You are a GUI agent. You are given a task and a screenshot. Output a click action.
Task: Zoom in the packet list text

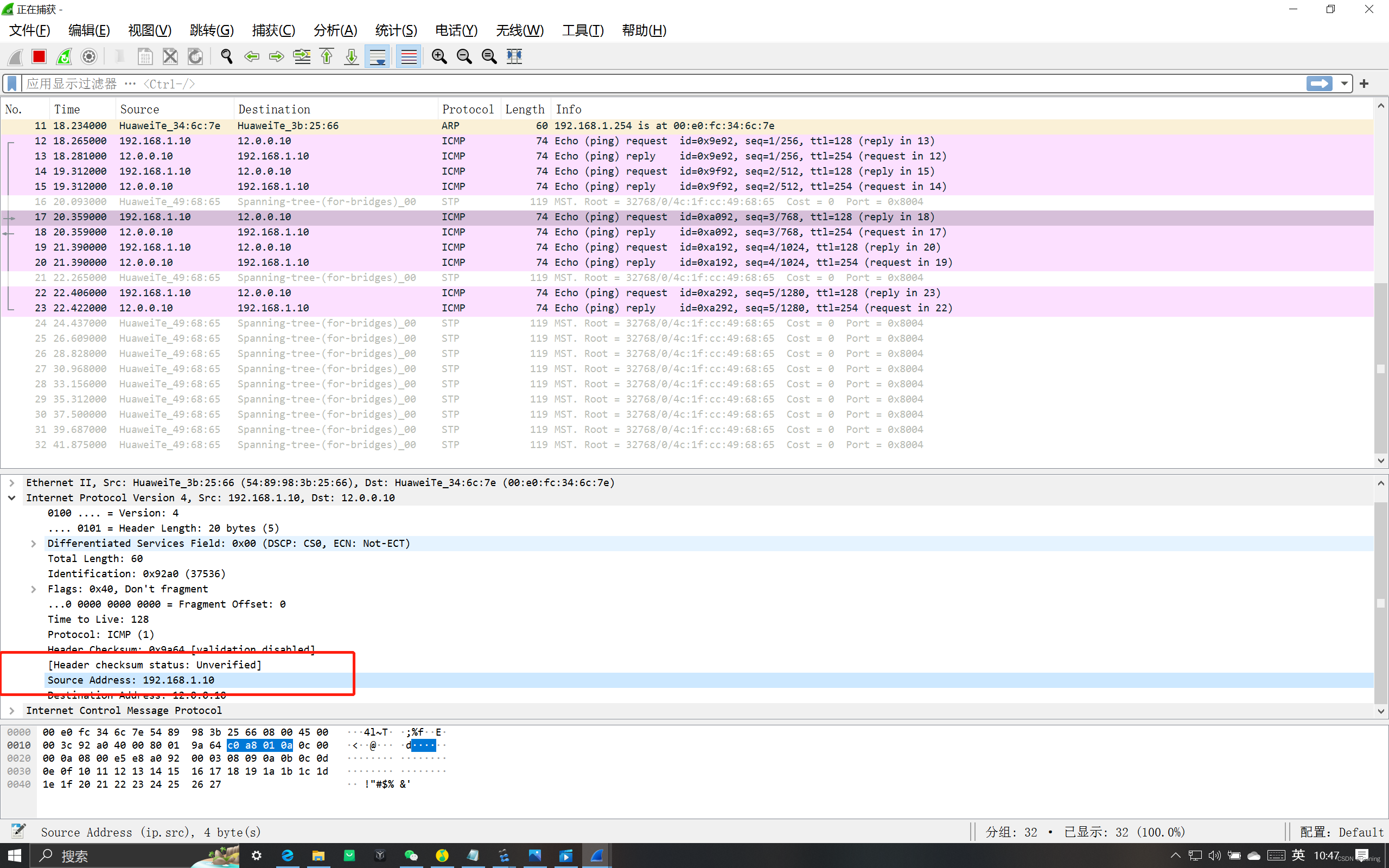(x=439, y=56)
